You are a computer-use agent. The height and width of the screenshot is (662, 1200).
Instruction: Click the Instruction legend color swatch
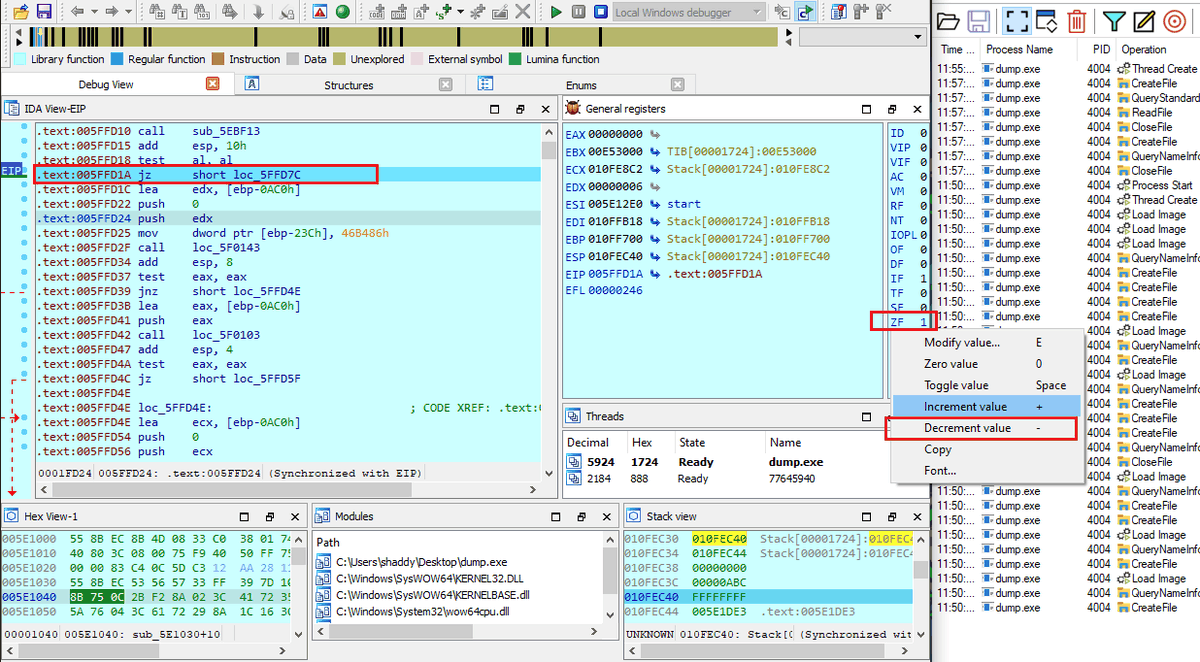(x=218, y=59)
